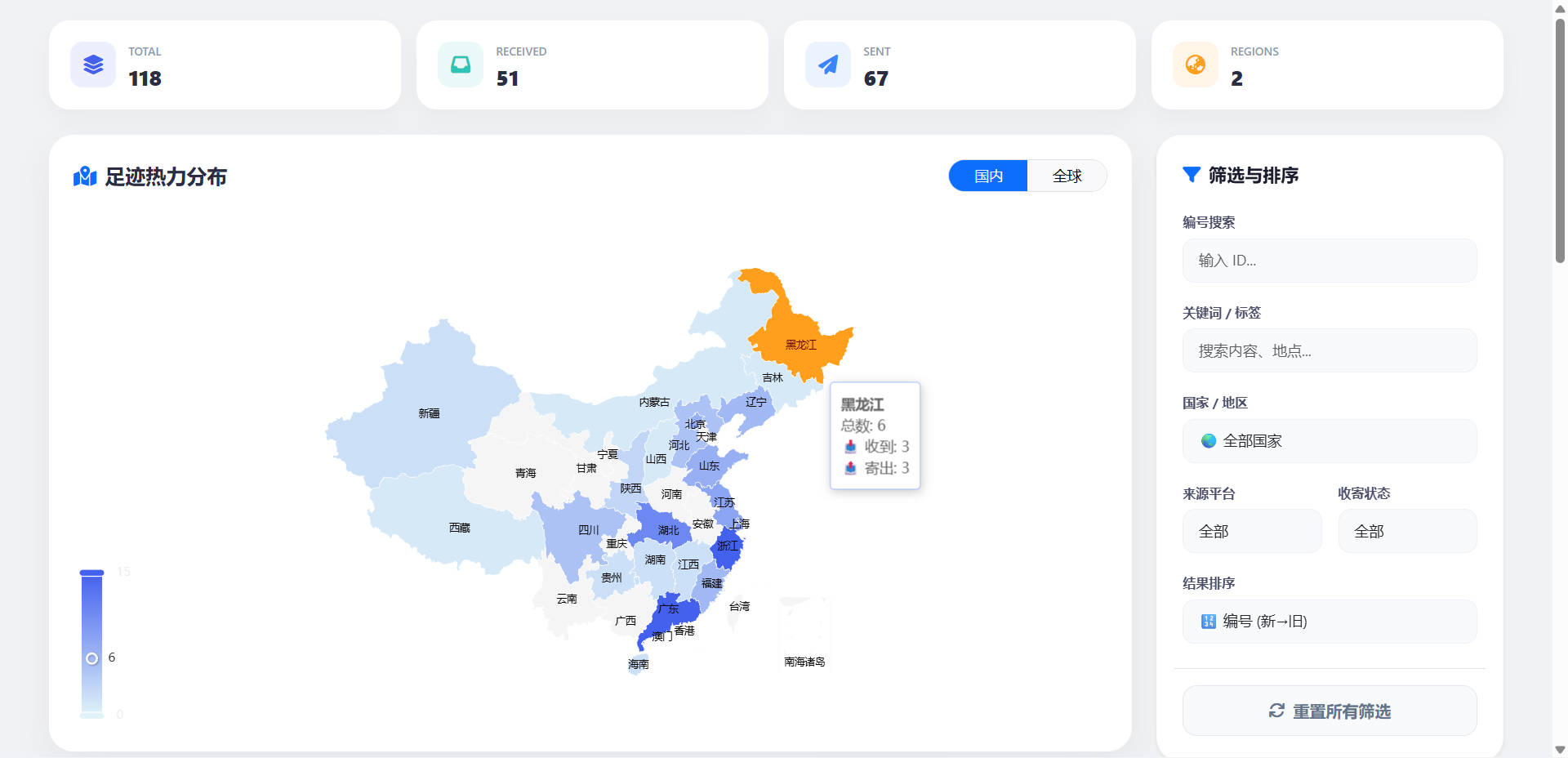The image size is (1568, 758).
Task: Click the heat scale slider handle at 6
Action: coord(91,658)
